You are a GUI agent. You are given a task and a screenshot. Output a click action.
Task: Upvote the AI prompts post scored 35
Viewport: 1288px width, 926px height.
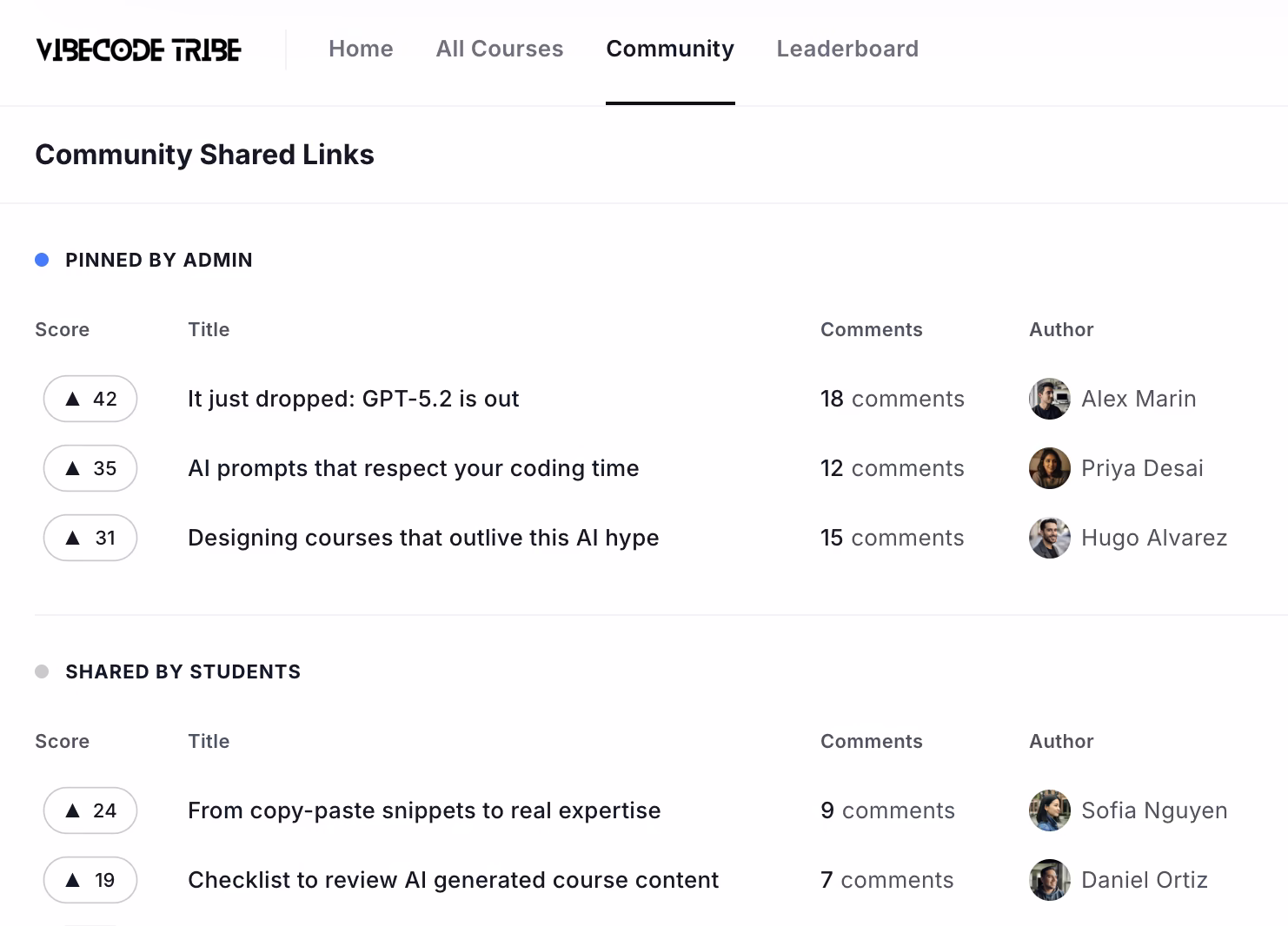(x=90, y=468)
